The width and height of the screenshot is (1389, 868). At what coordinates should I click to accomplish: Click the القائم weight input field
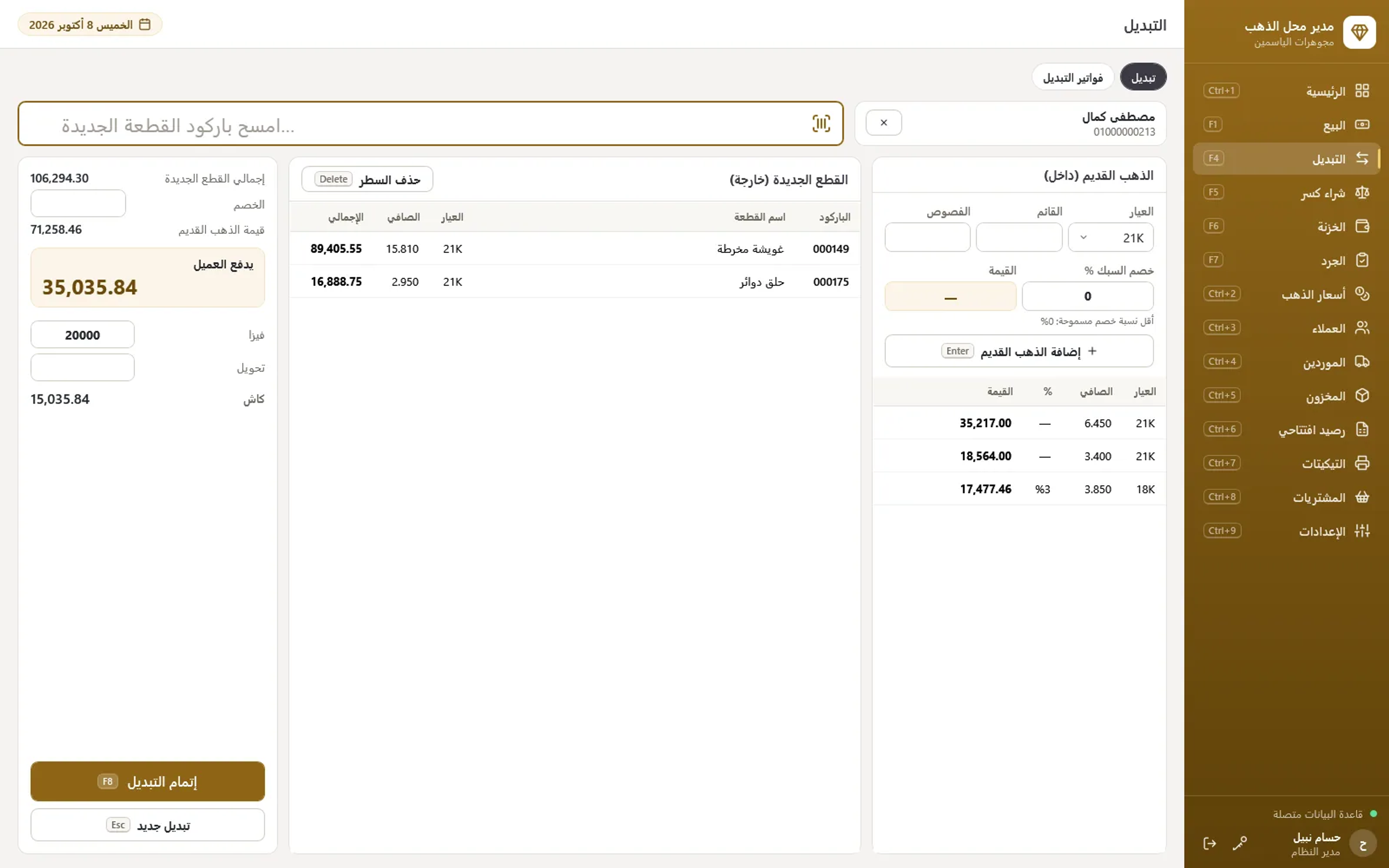pyautogui.click(x=1019, y=238)
